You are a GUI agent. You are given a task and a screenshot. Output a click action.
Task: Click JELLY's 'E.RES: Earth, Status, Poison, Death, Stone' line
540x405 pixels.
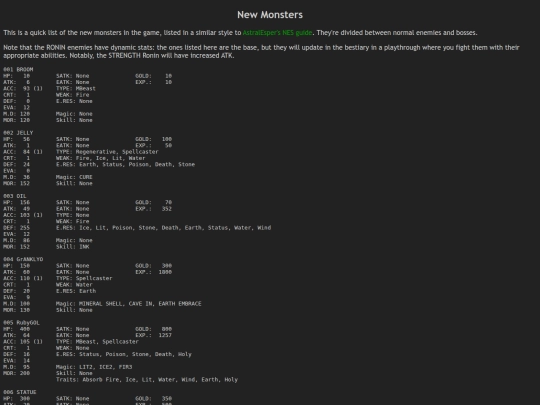(125, 165)
